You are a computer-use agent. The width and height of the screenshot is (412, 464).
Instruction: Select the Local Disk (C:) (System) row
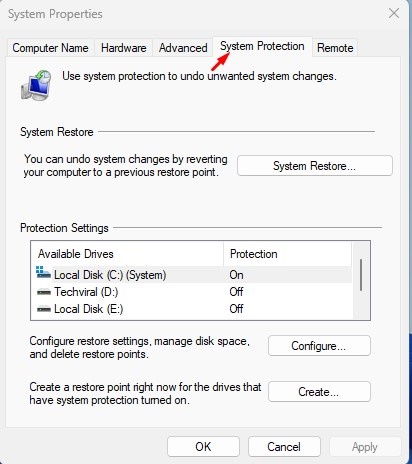click(x=193, y=275)
